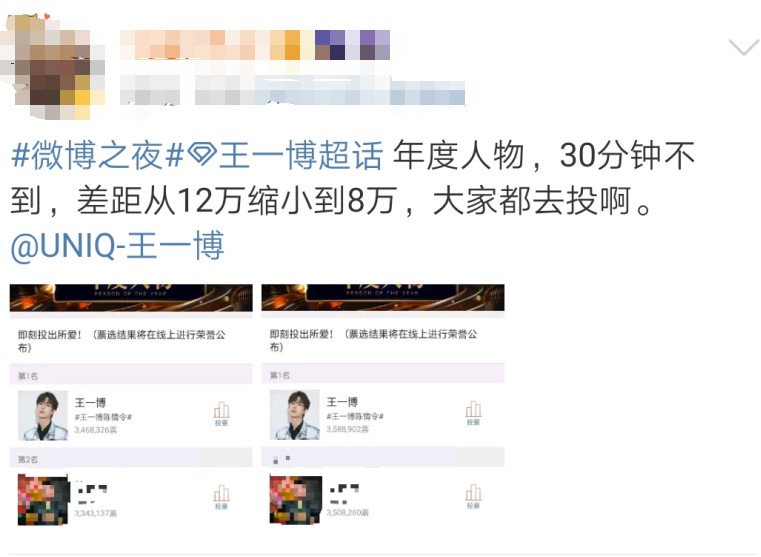Open the blurred timestamp and source line
Viewport: 761px width, 557px height.
click(293, 91)
